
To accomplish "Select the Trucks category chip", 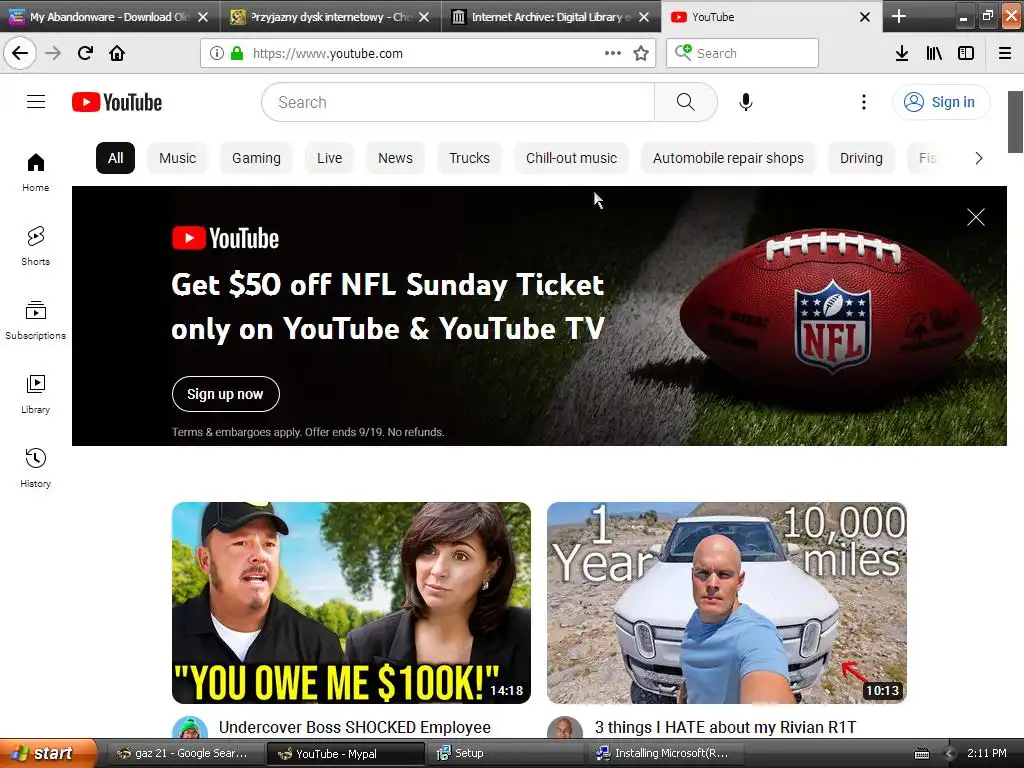I will (x=469, y=158).
